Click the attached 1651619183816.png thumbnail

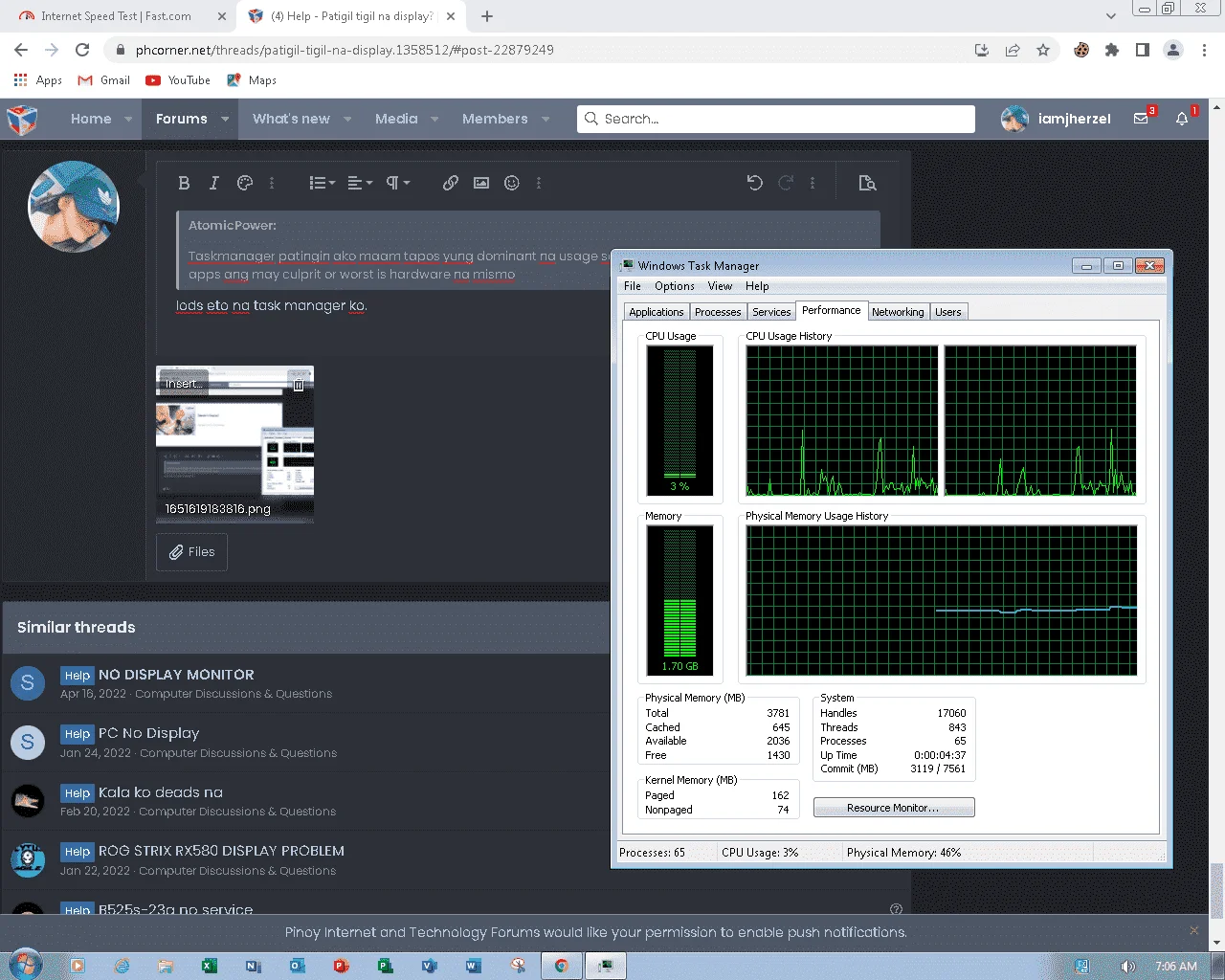pos(234,444)
